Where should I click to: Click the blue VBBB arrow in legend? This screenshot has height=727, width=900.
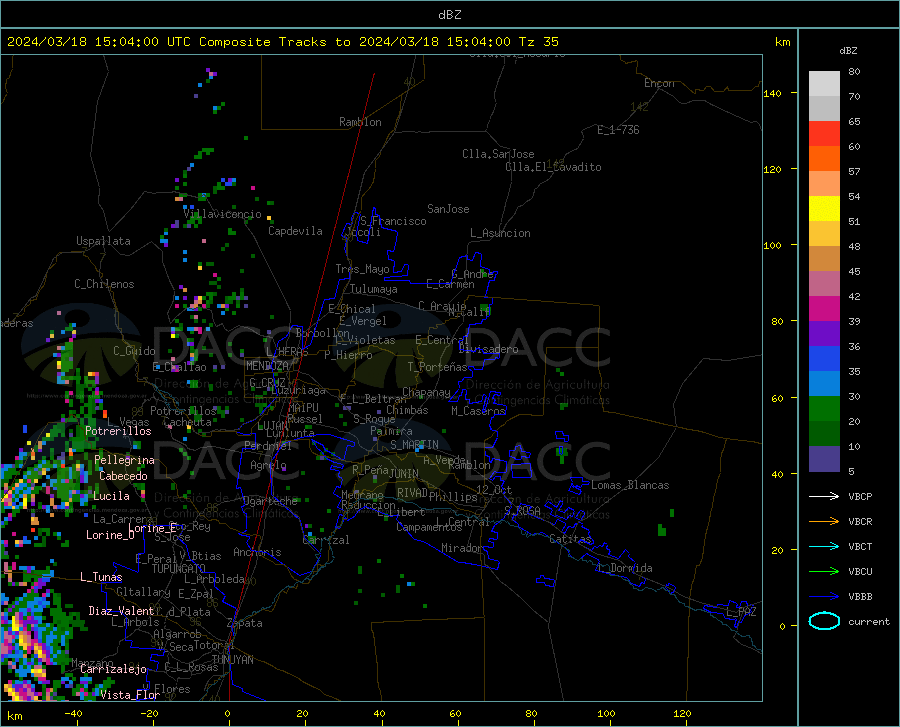coord(824,597)
